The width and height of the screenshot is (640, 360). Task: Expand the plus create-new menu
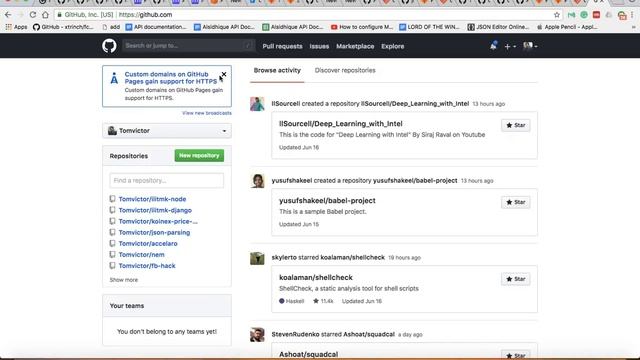pos(510,47)
